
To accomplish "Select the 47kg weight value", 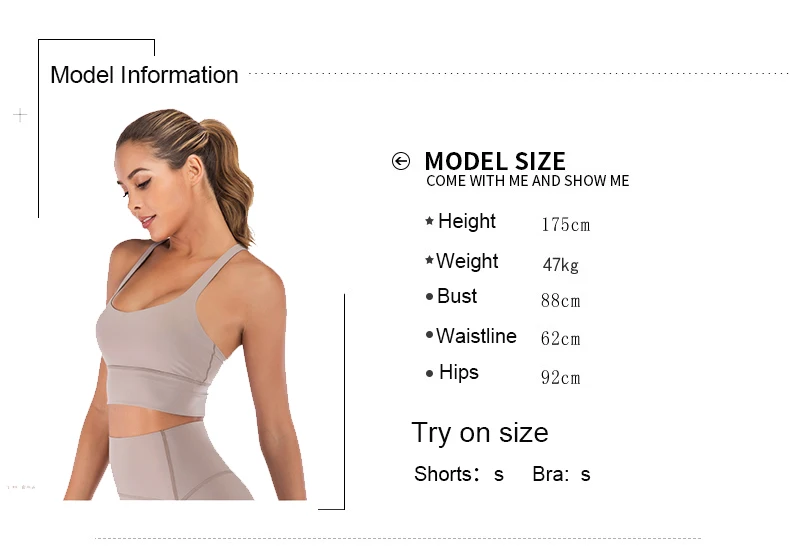I will click(x=560, y=264).
